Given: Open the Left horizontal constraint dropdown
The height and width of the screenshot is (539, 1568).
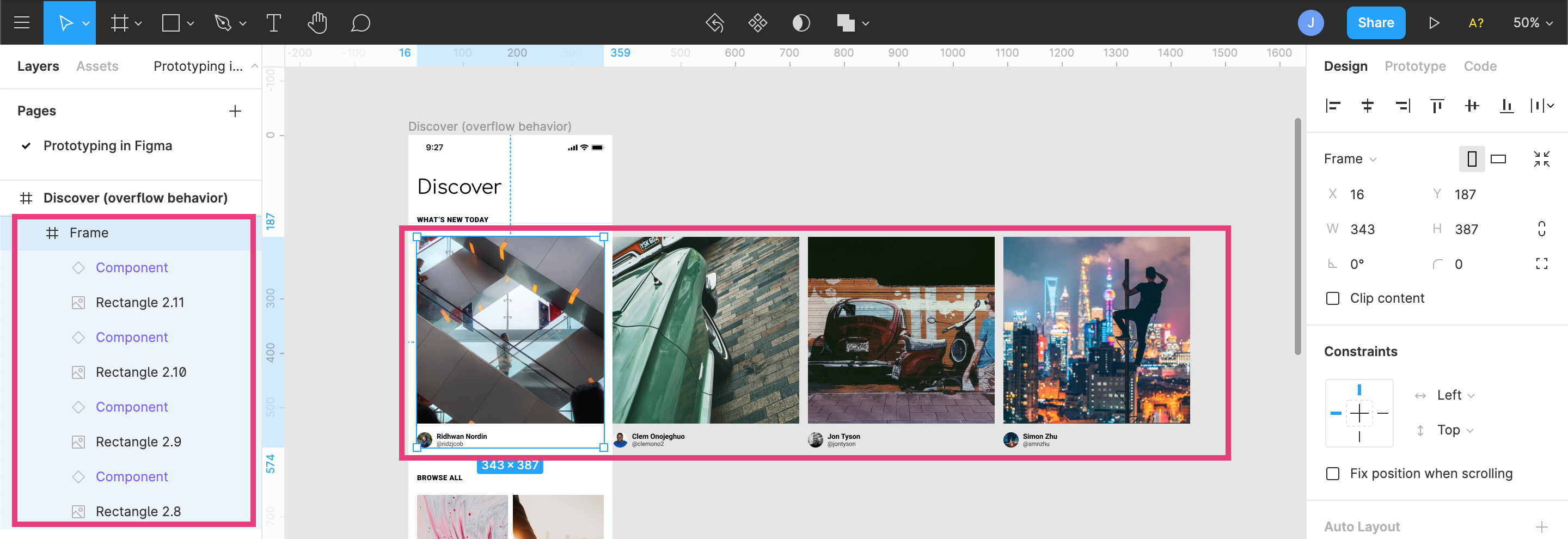Looking at the screenshot, I should click(x=1455, y=395).
